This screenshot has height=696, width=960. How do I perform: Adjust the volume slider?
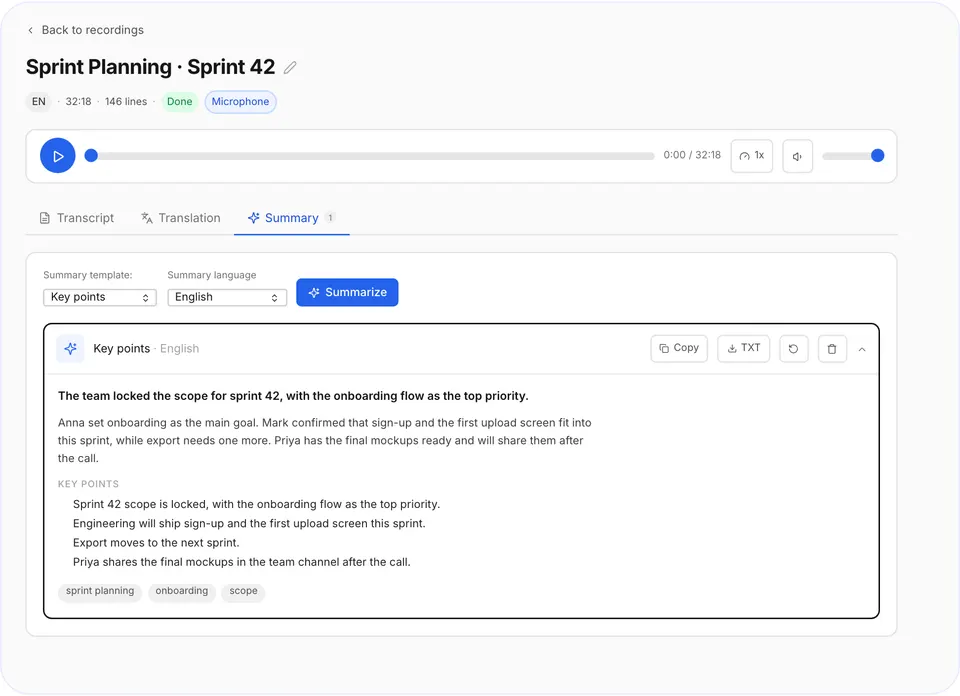[x=853, y=156]
